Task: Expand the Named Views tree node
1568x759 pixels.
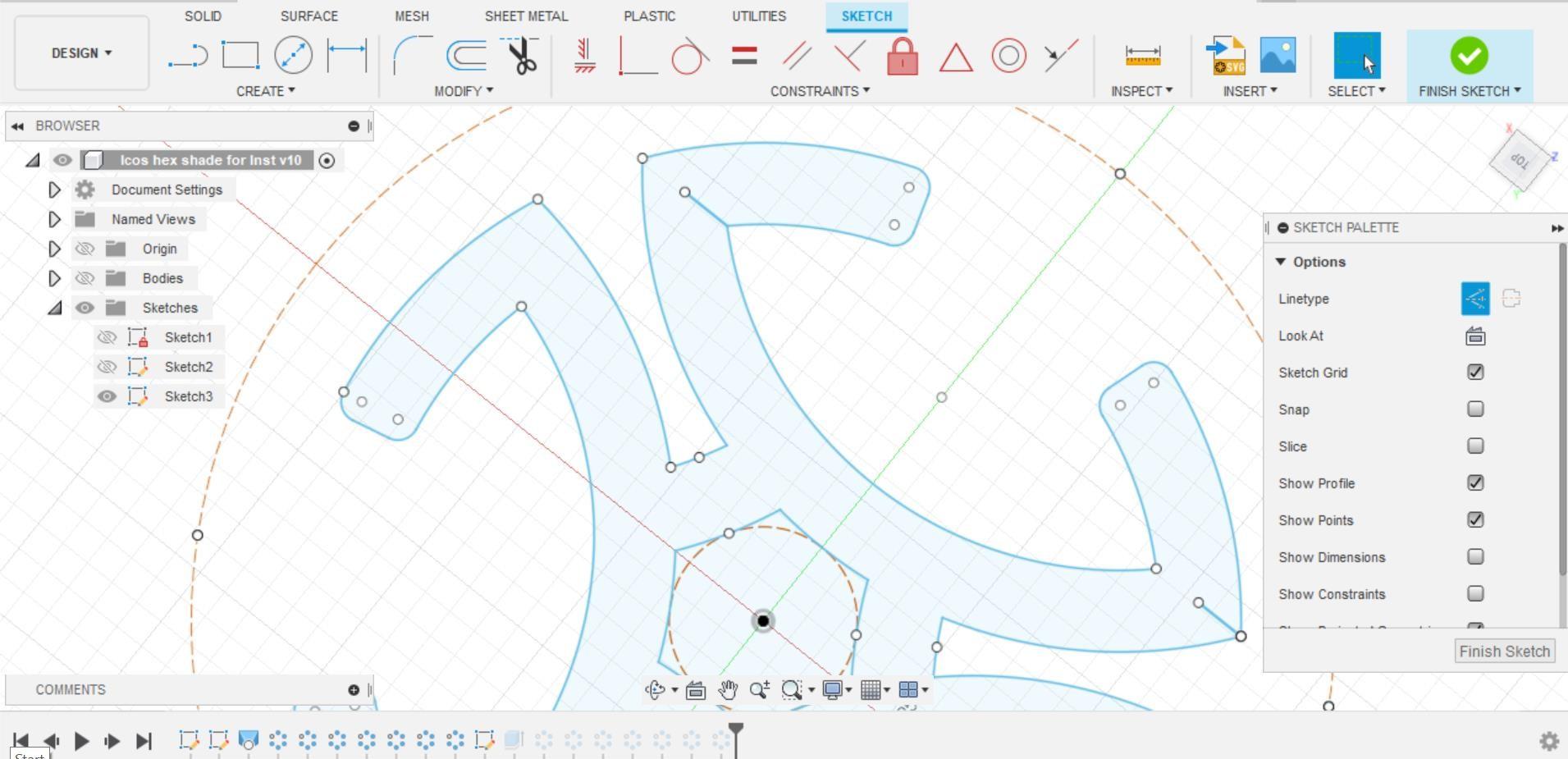Action: [x=54, y=219]
